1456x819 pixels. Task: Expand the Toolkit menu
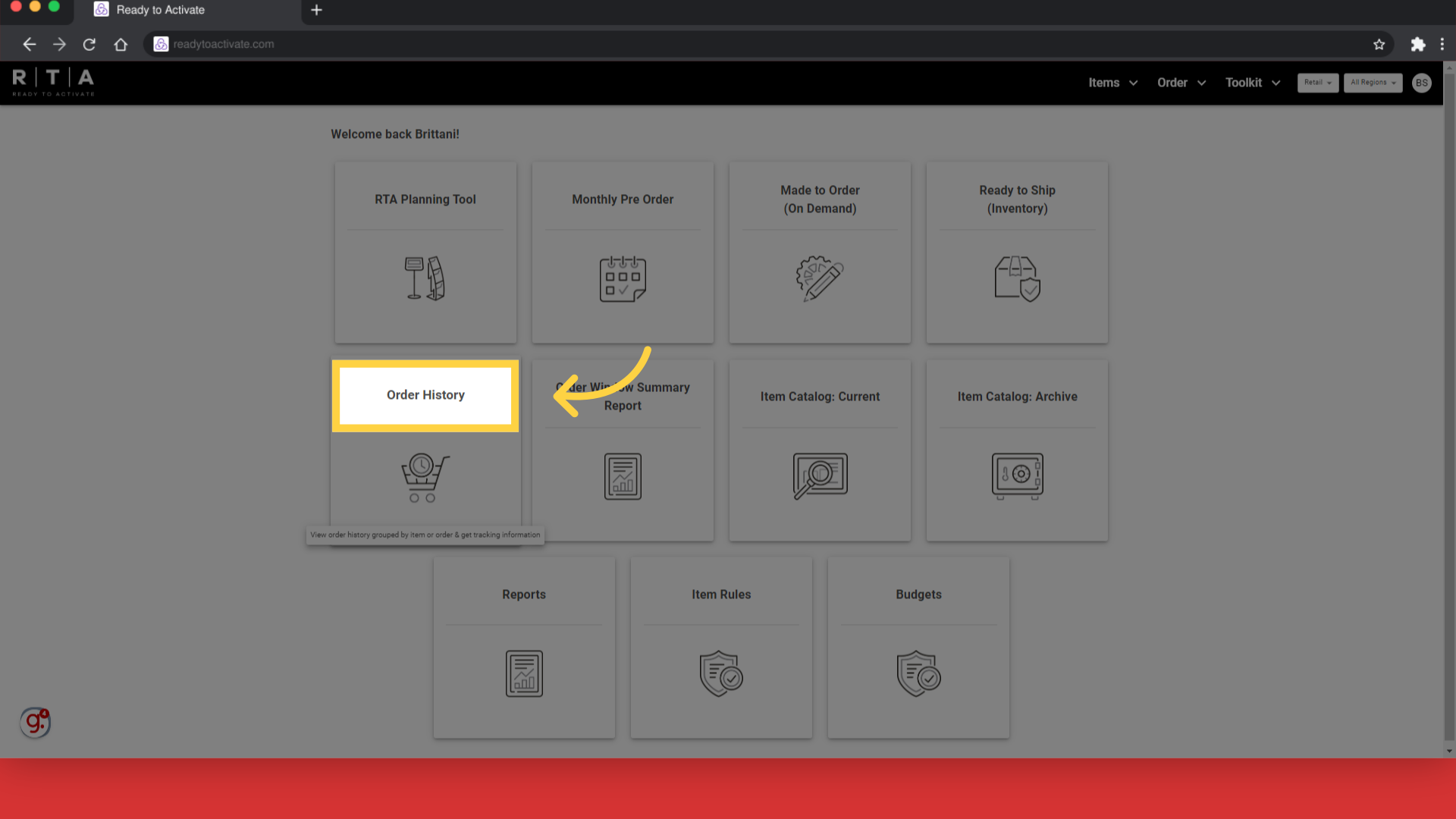click(1253, 83)
